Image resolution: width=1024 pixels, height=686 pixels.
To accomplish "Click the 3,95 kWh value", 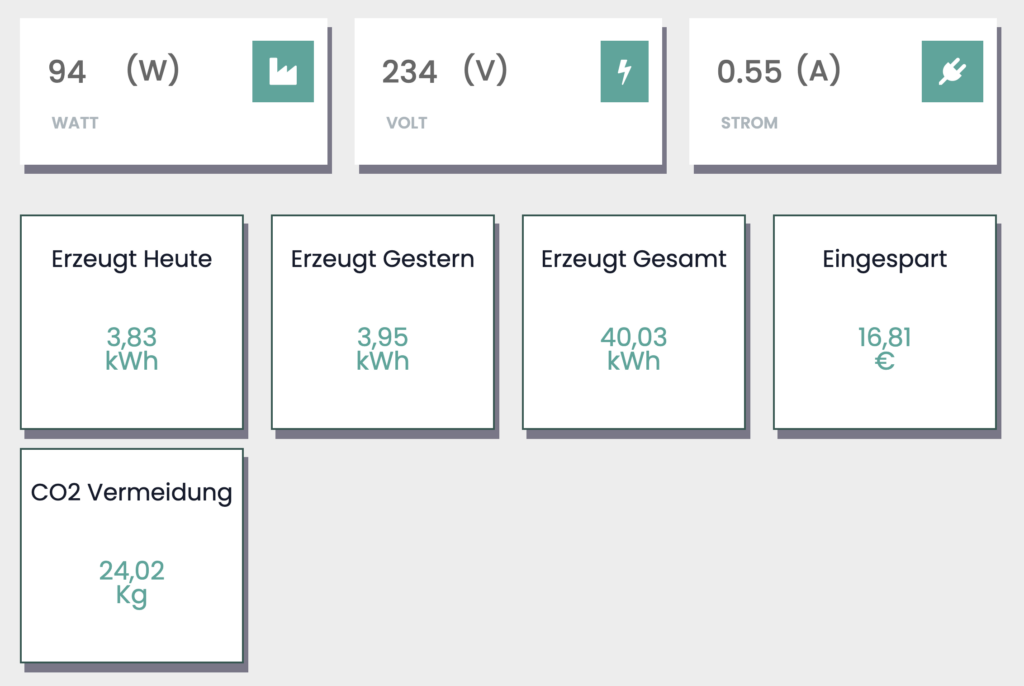I will point(383,349).
